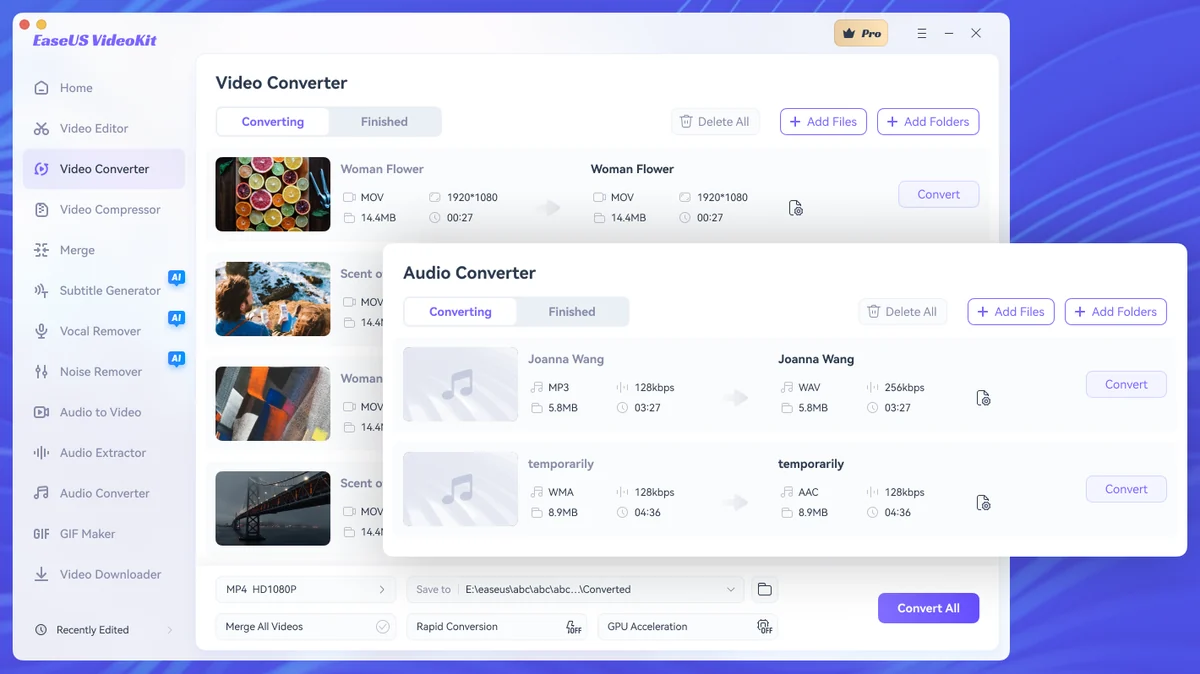This screenshot has width=1200, height=674.
Task: Open output settings for Joanna Wang audio
Action: click(x=984, y=398)
